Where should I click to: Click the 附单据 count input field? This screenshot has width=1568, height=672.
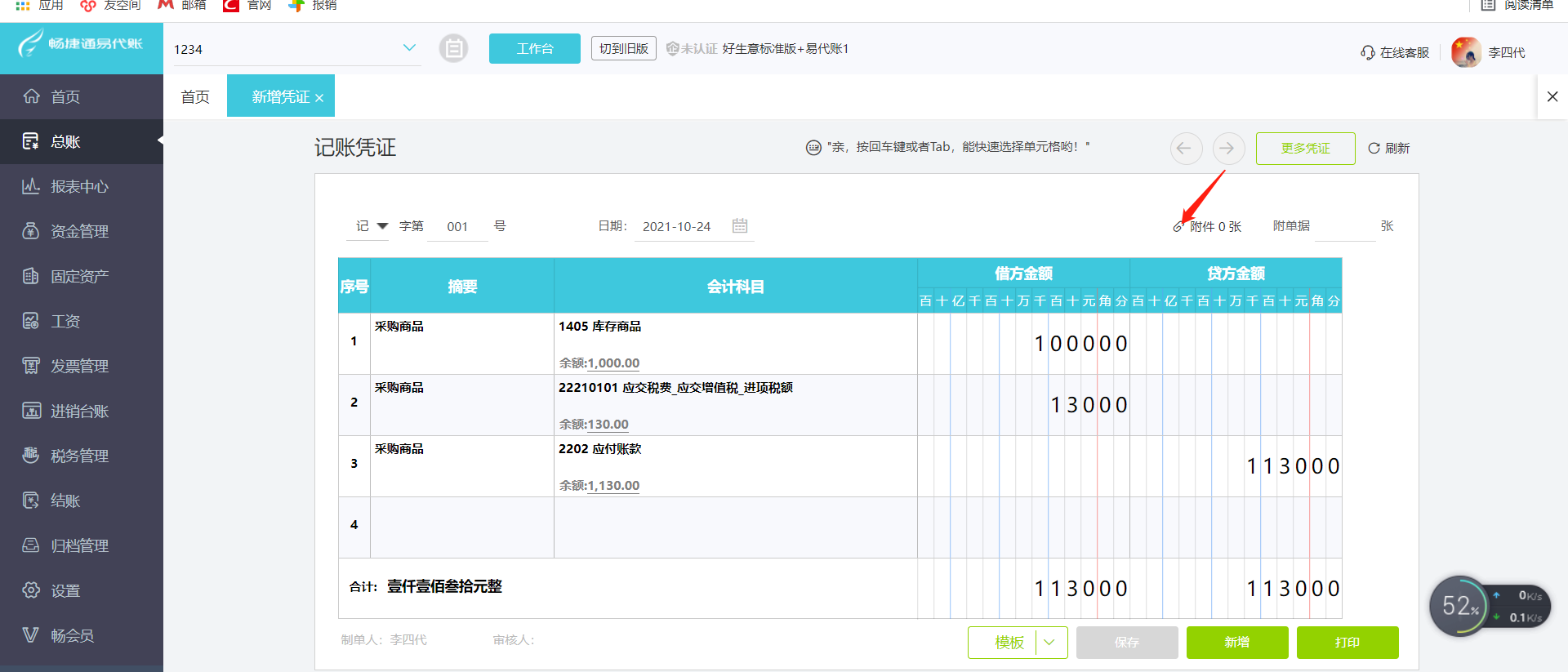click(x=1344, y=227)
